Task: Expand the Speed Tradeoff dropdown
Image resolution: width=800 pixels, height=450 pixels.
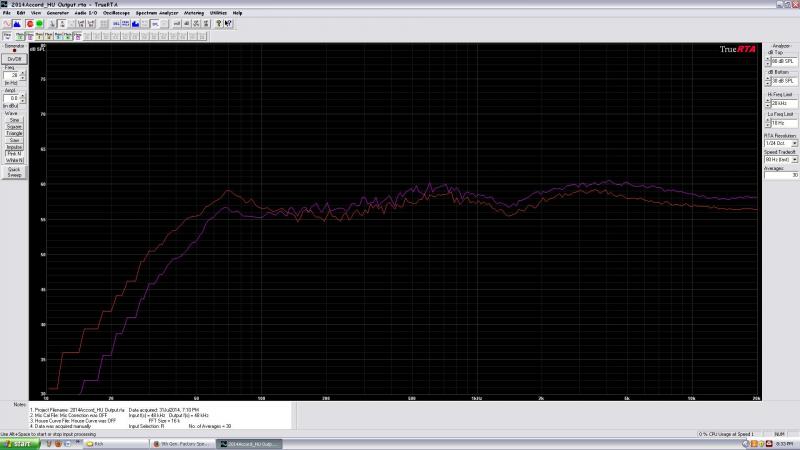Action: click(x=793, y=159)
